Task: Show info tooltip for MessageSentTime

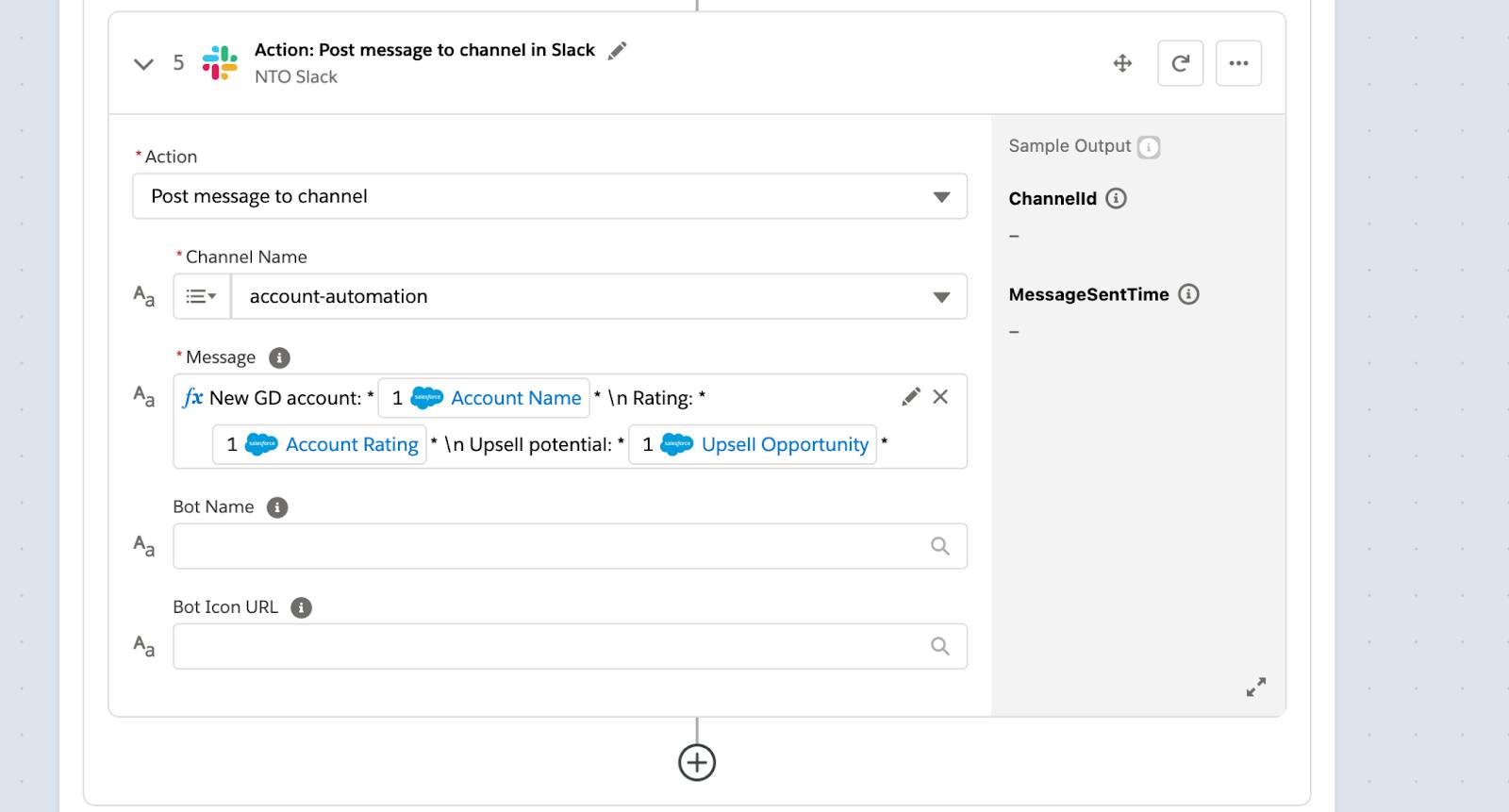Action: (x=1189, y=294)
